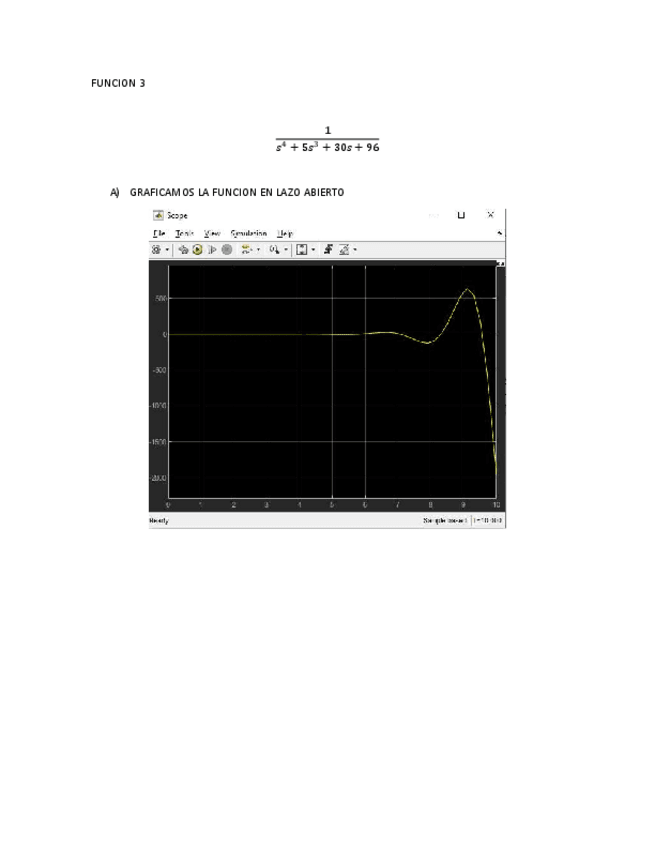
Task: Expand the highlight block dropdown arrow
Action: [x=258, y=250]
